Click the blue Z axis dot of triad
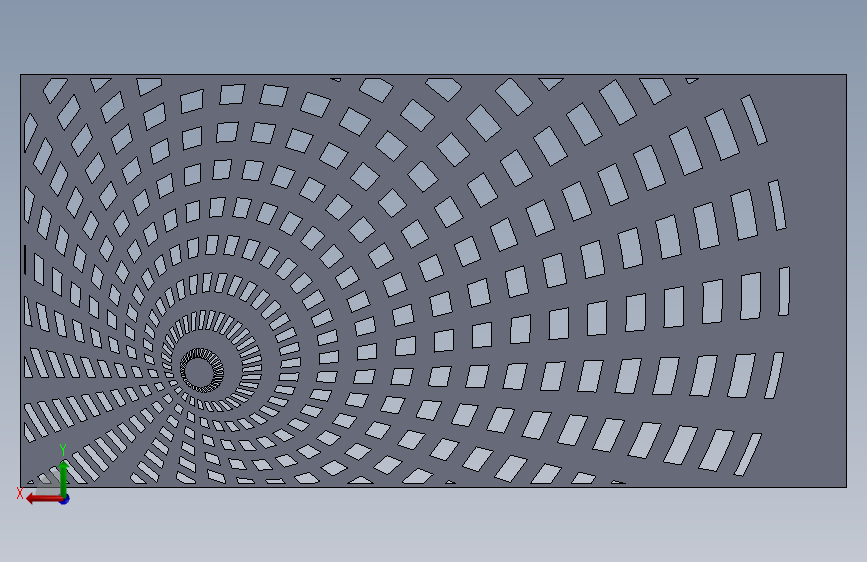Image resolution: width=867 pixels, height=562 pixels. (65, 499)
